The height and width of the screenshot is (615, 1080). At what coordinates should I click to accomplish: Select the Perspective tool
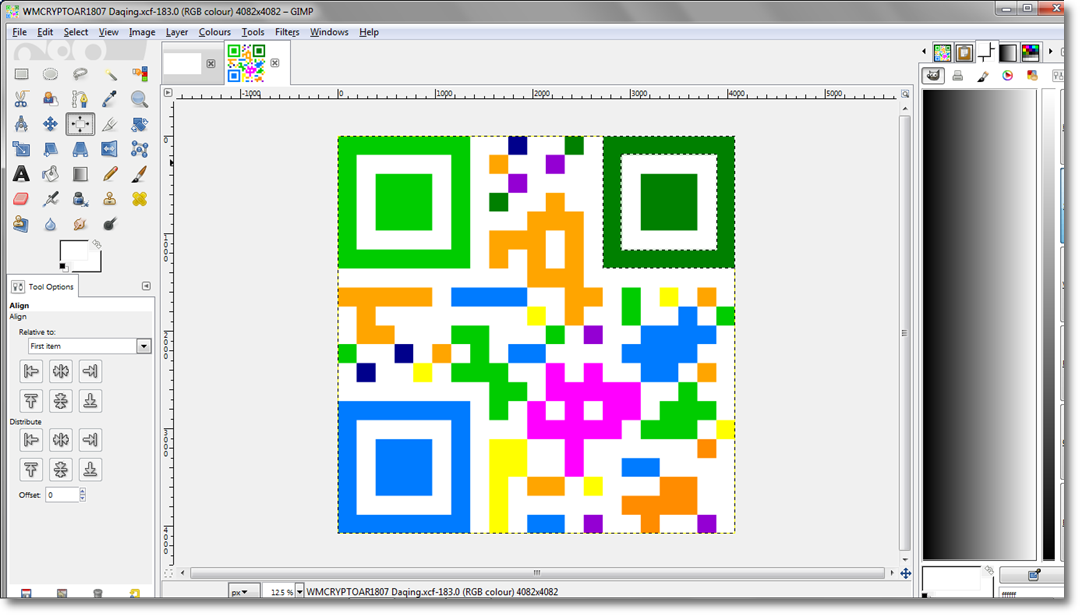[x=80, y=149]
